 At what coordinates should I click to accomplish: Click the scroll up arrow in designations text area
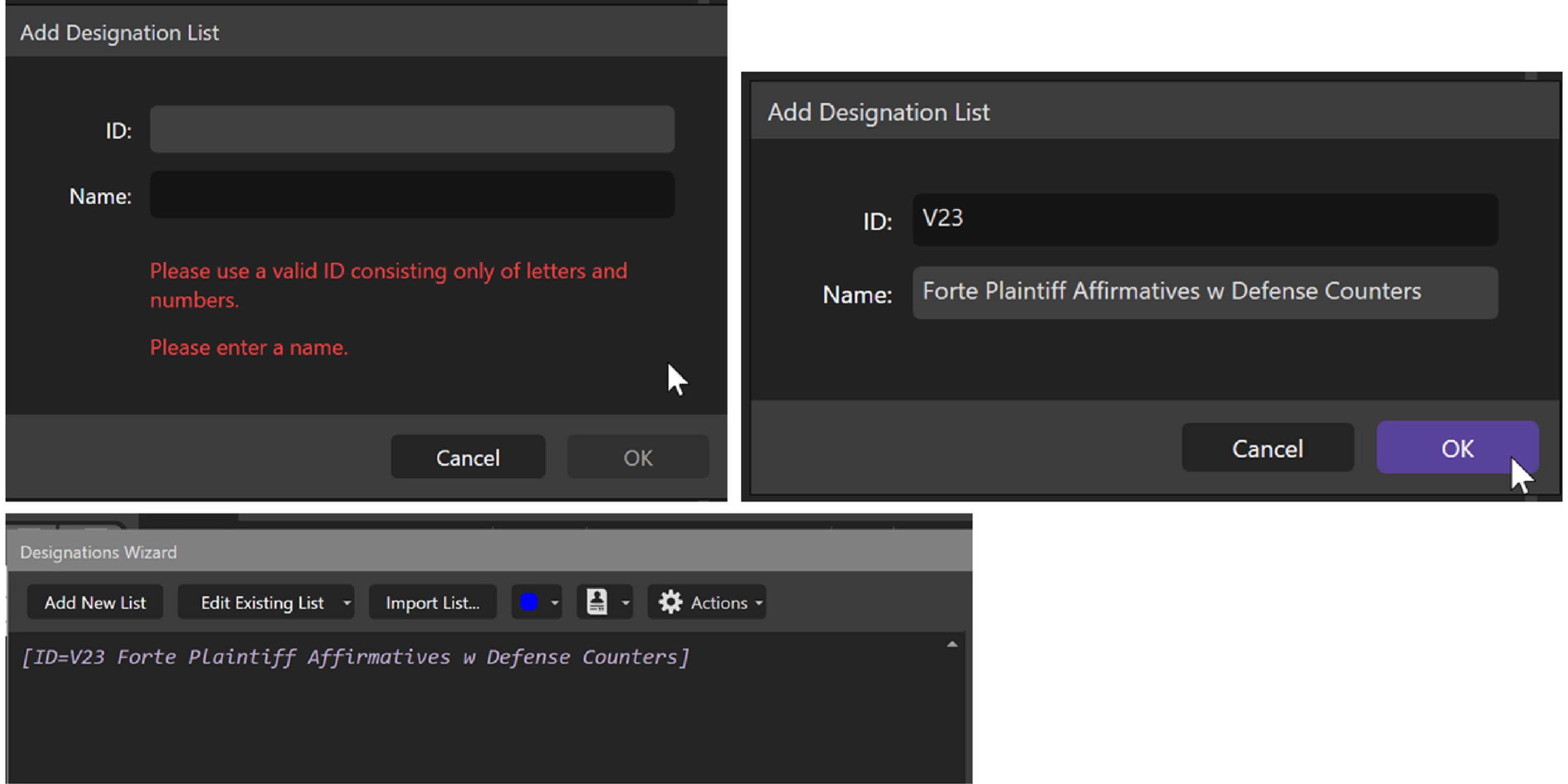pyautogui.click(x=952, y=644)
